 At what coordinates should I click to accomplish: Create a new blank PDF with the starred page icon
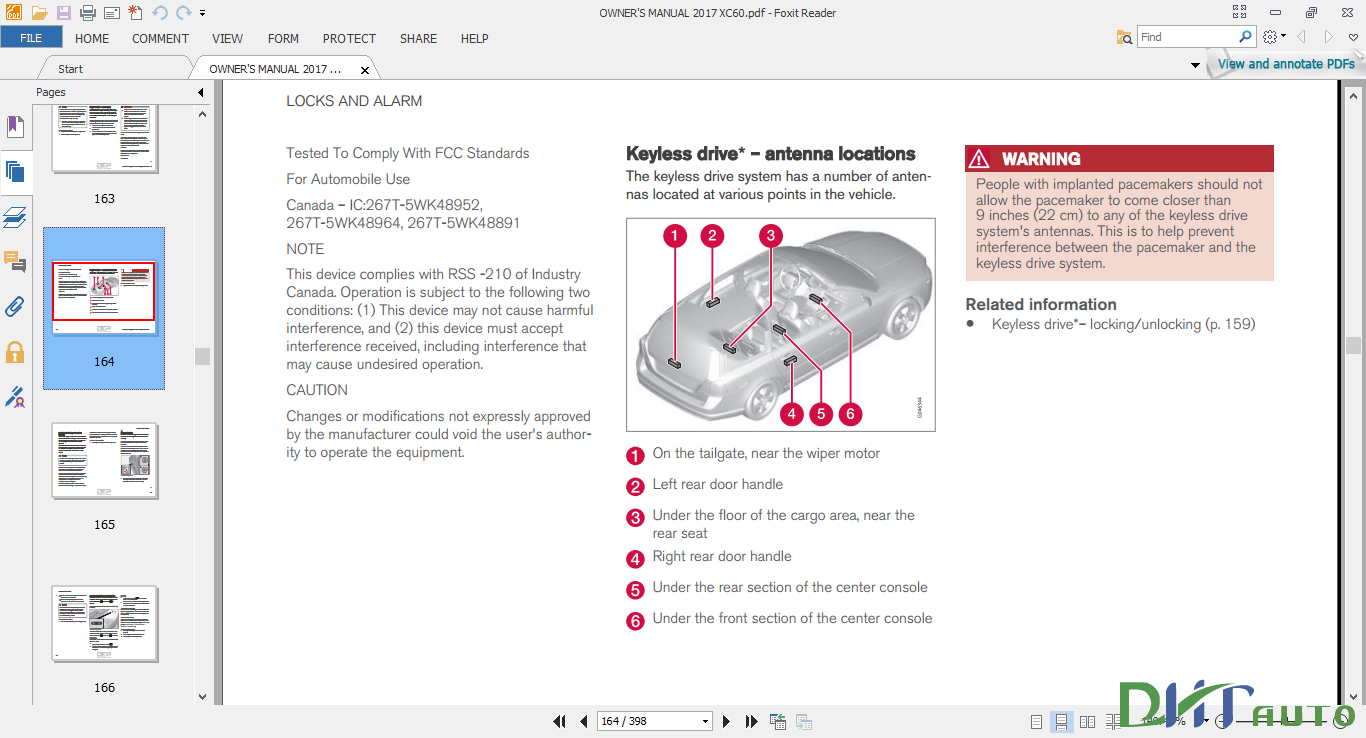135,13
